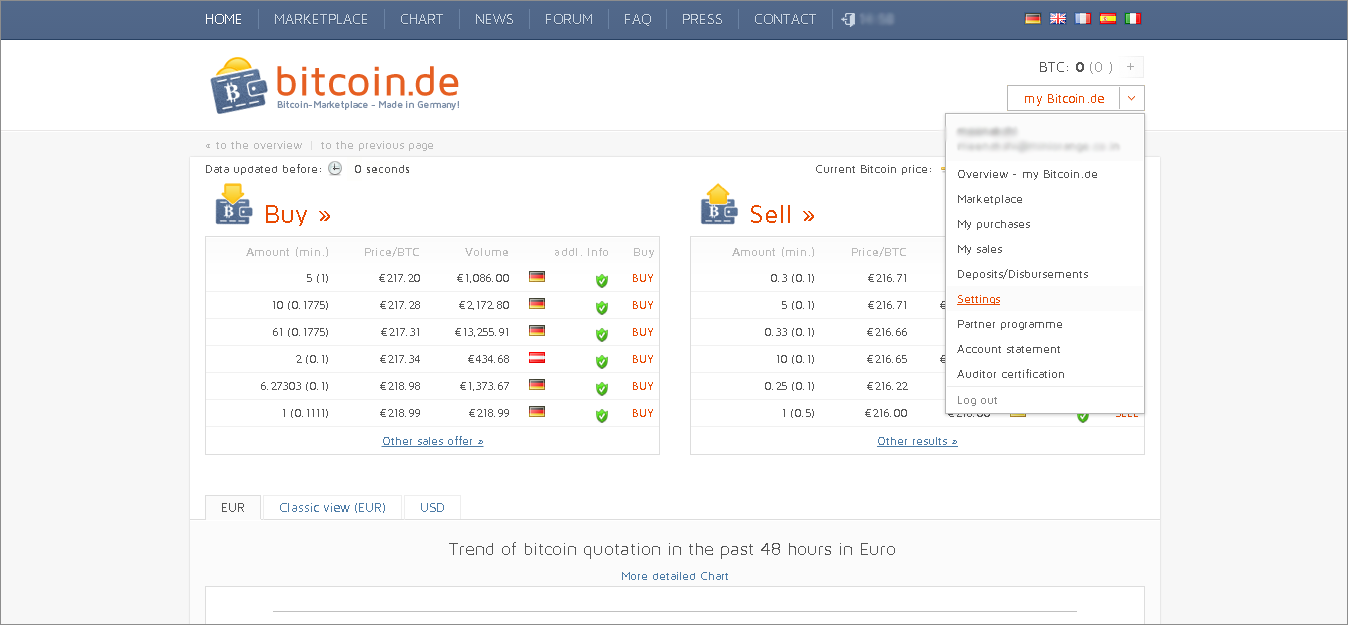The height and width of the screenshot is (625, 1348).
Task: Click Austrian flag in €217.34 buy row
Action: point(537,358)
